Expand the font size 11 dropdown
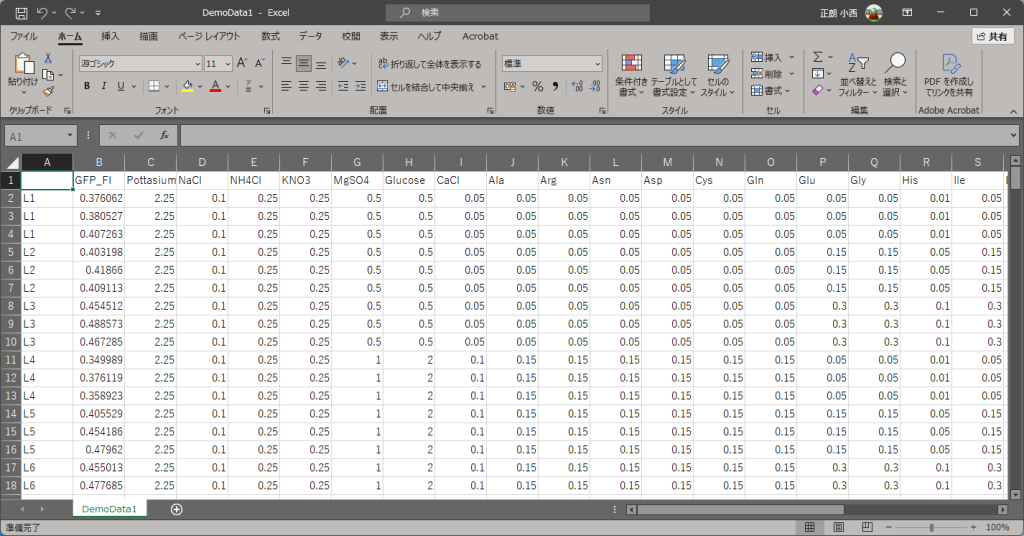This screenshot has width=1024, height=536. pyautogui.click(x=228, y=63)
